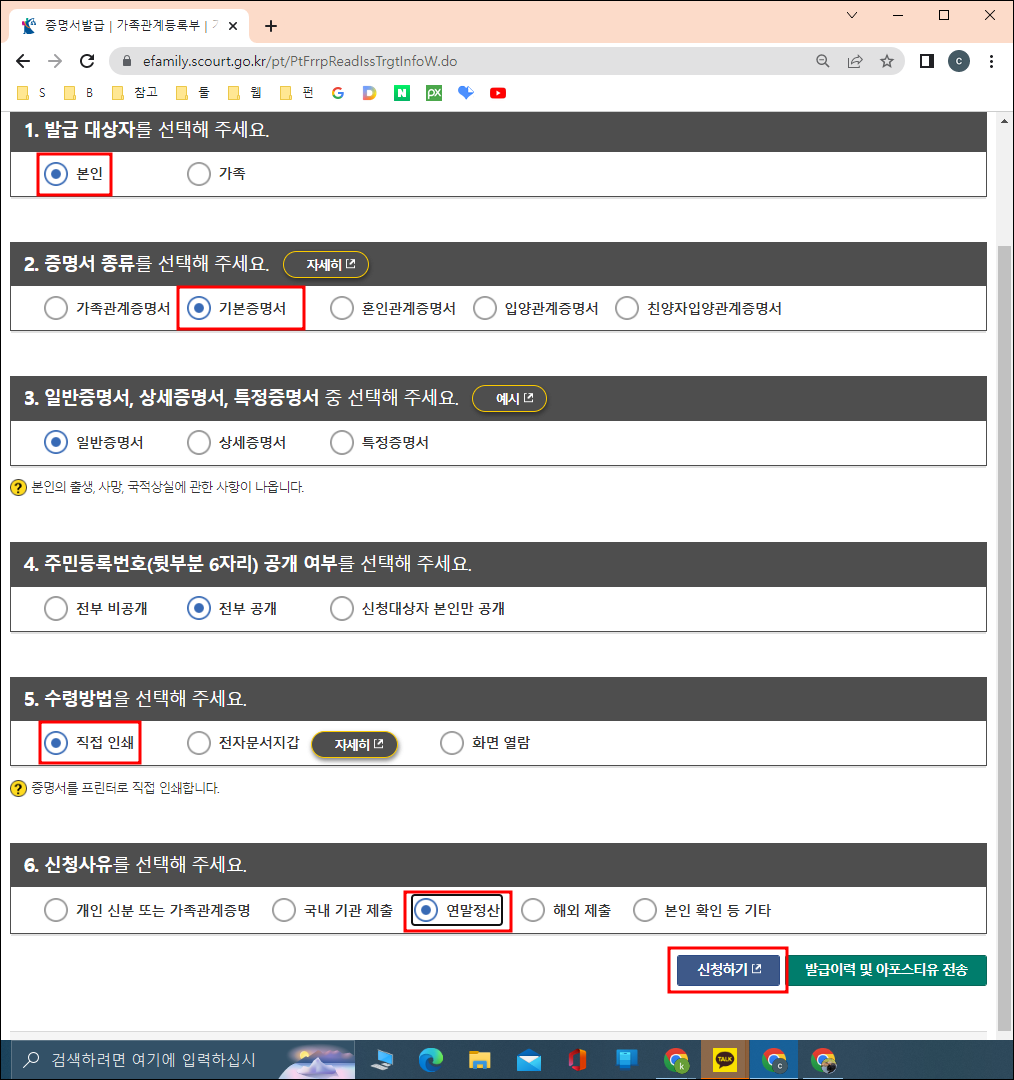The height and width of the screenshot is (1080, 1014).
Task: Bookmark this page with the star icon
Action: pyautogui.click(x=887, y=61)
